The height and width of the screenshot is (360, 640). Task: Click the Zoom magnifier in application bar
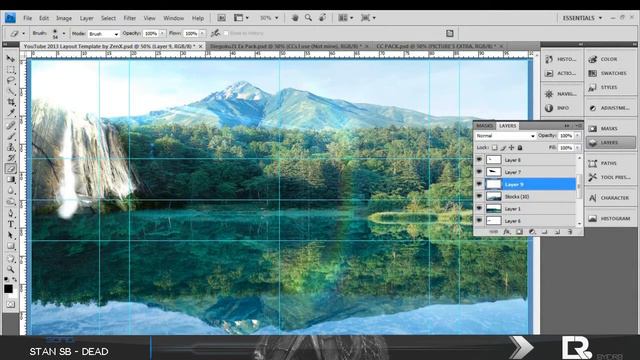309,18
